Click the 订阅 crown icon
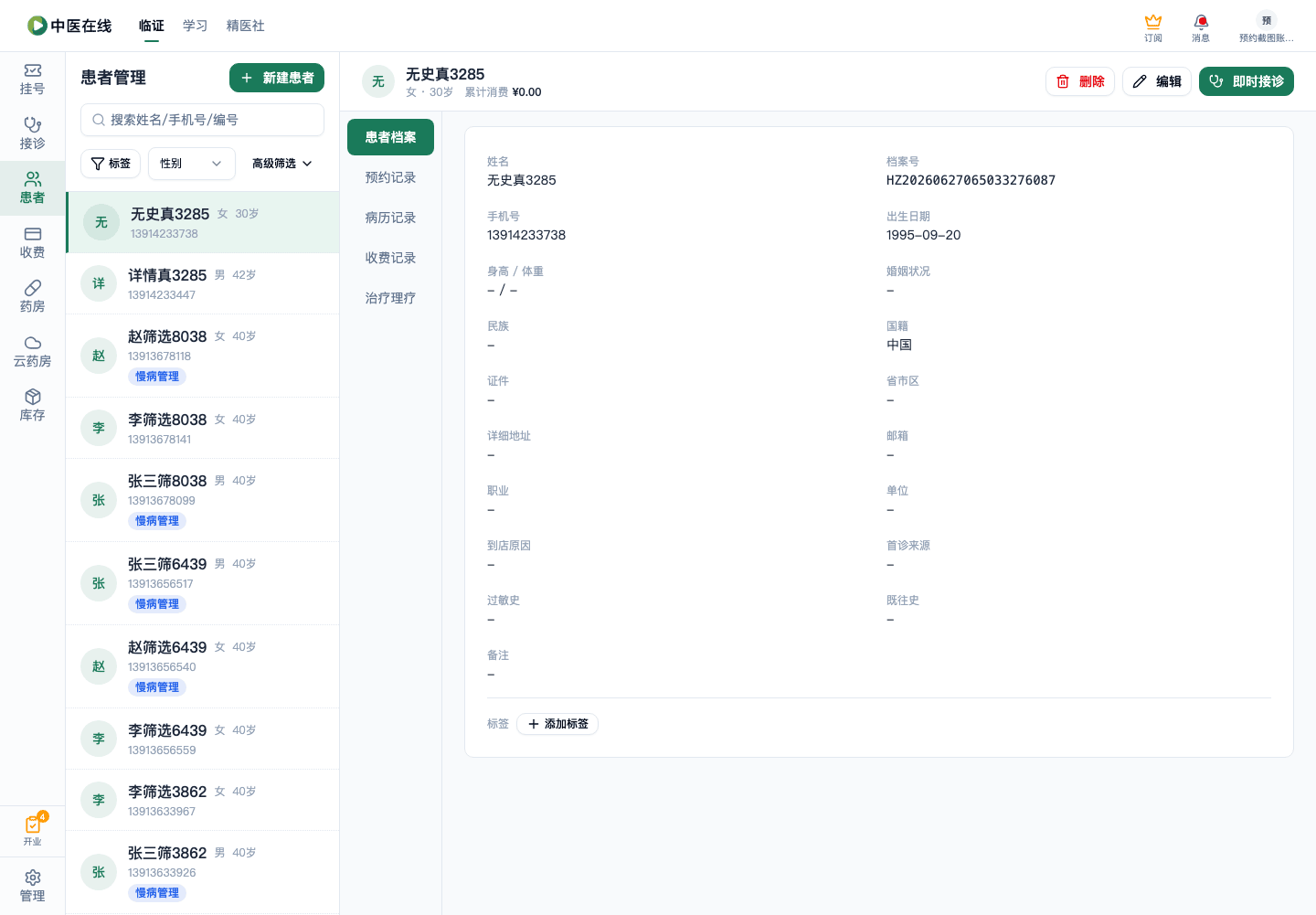This screenshot has height=915, width=1316. 1153,27
